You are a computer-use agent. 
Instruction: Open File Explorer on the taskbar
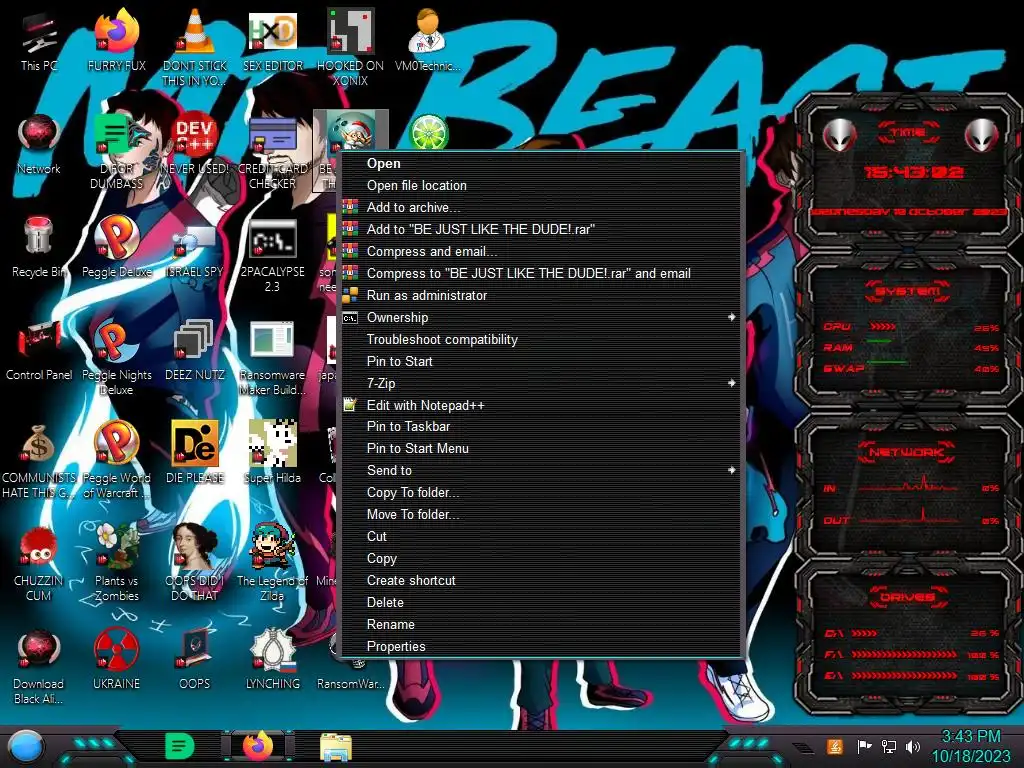click(336, 747)
